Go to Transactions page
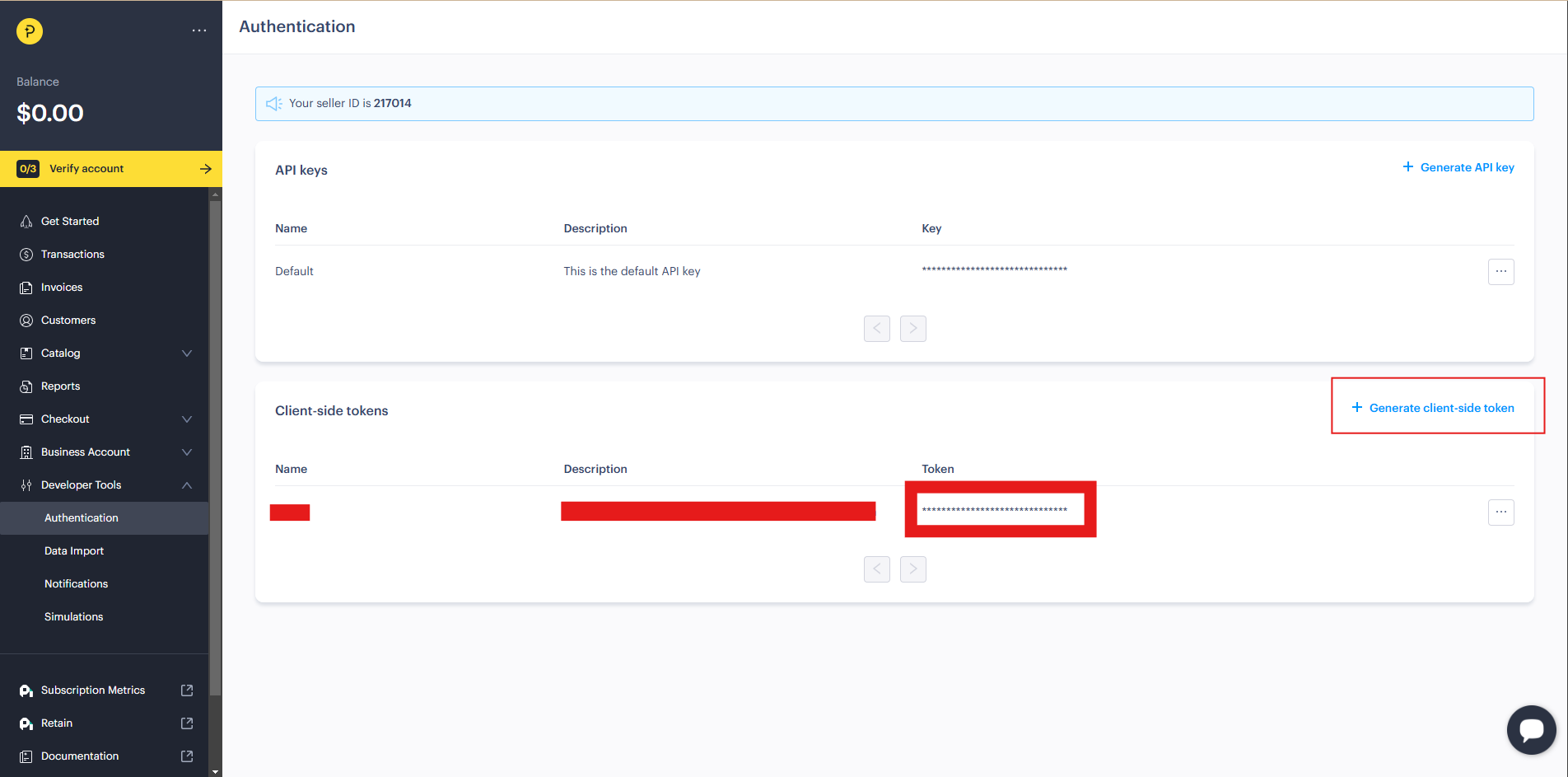The image size is (1568, 777). click(72, 255)
